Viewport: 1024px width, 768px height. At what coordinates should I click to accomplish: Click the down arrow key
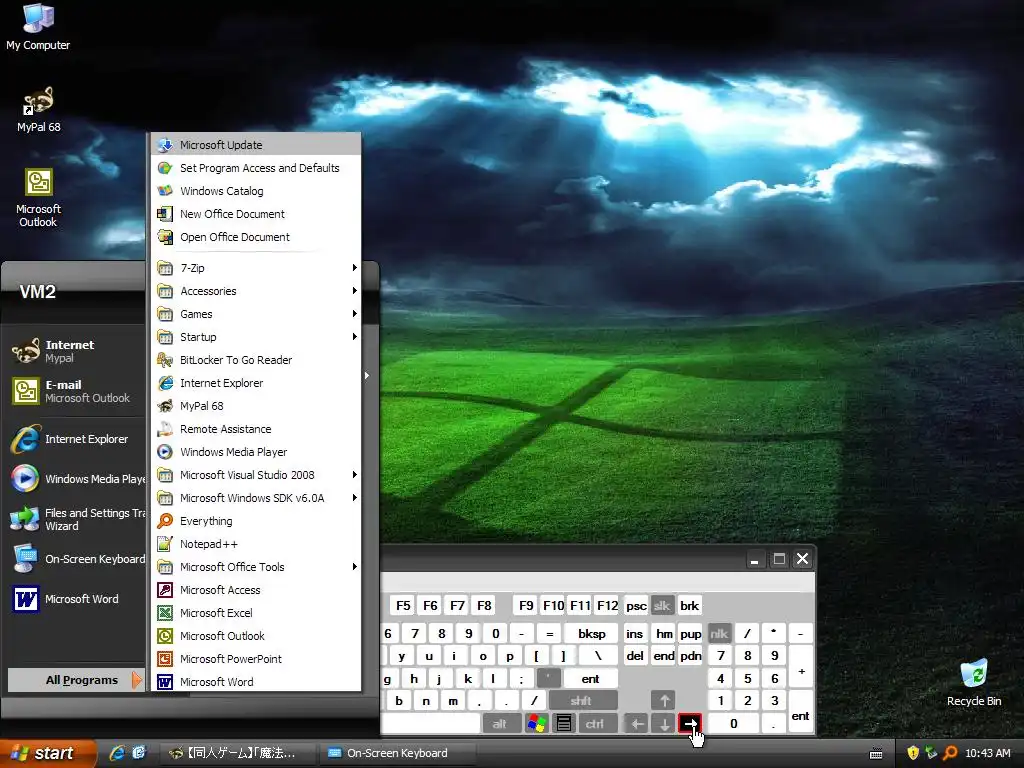(x=664, y=724)
